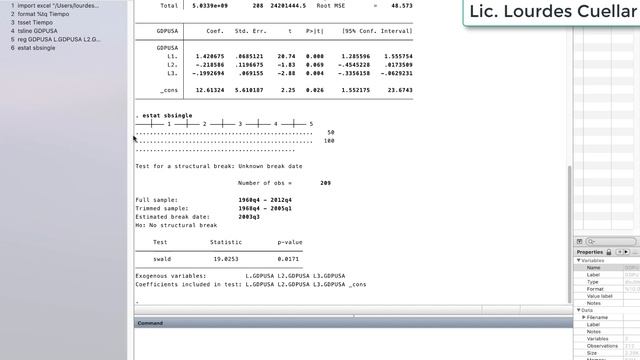Click 'Ho: No structural break' line

click(176, 225)
